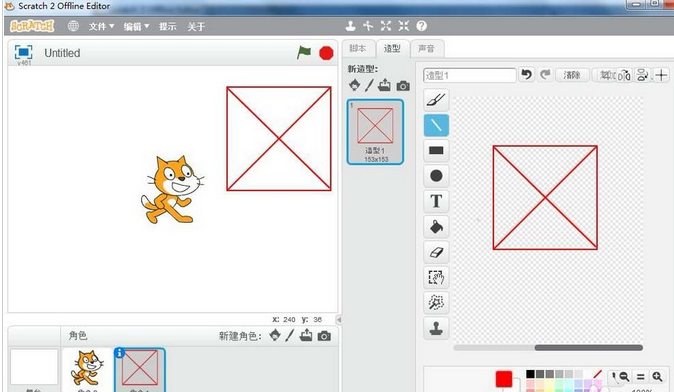Click Redo in costume editor
674x392 pixels.
pyautogui.click(x=545, y=75)
